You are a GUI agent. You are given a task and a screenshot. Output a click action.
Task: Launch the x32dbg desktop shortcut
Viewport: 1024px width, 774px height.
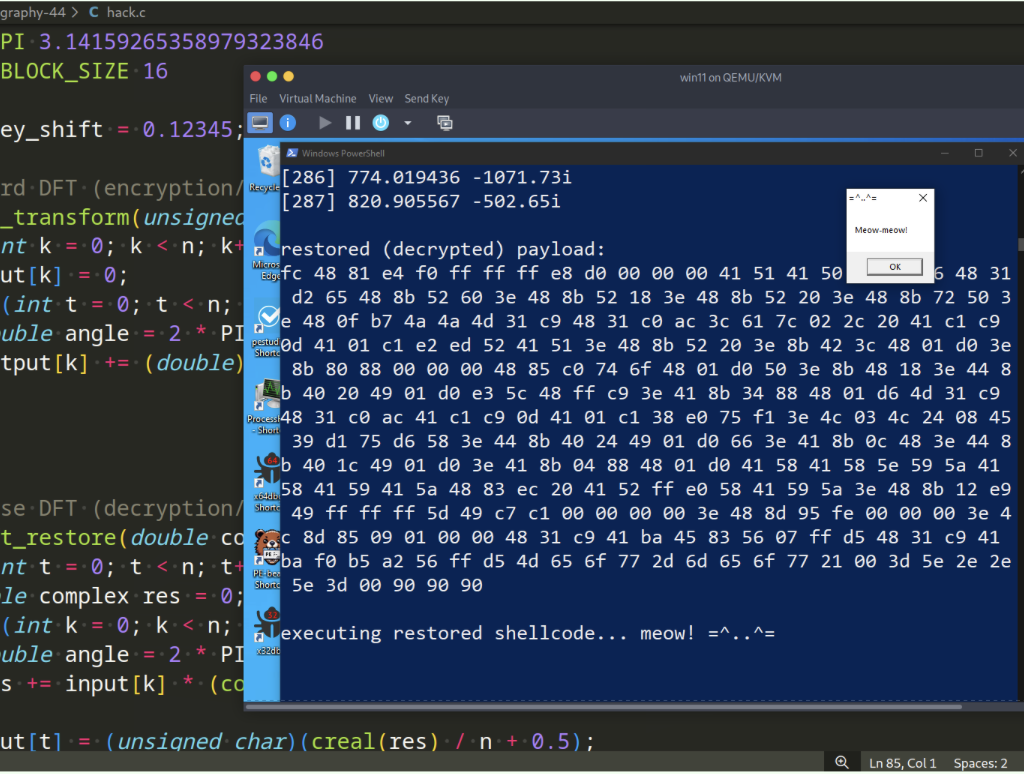coord(268,632)
